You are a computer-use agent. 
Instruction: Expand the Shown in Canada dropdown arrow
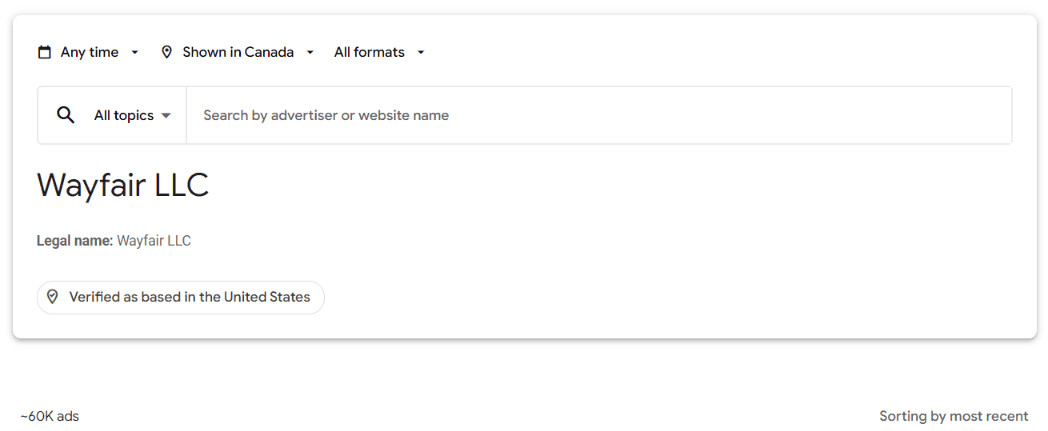(309, 52)
